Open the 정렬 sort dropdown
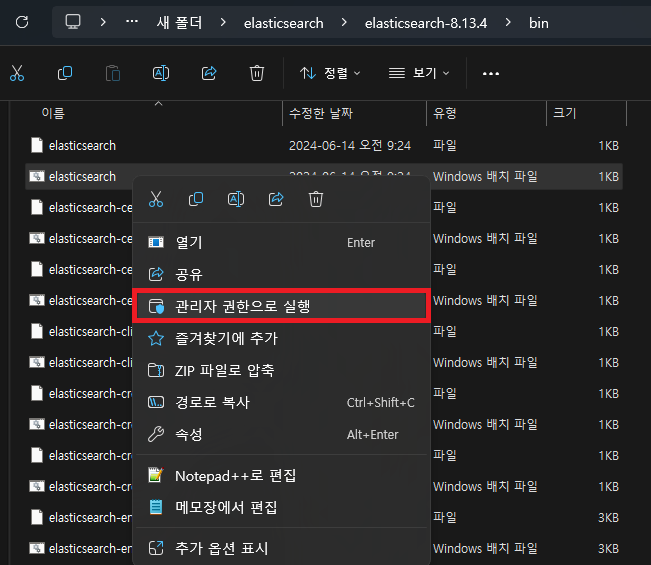The image size is (651, 565). [x=330, y=73]
